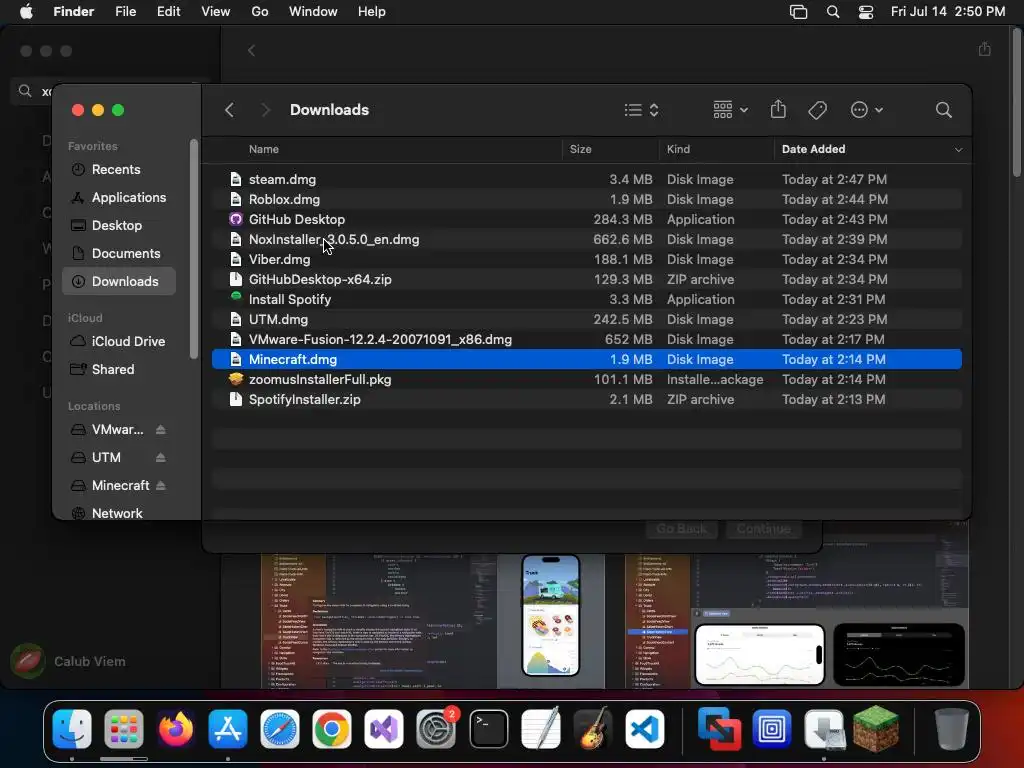Open Visual Studio Code from the Dock
This screenshot has height=768, width=1024.
point(645,728)
